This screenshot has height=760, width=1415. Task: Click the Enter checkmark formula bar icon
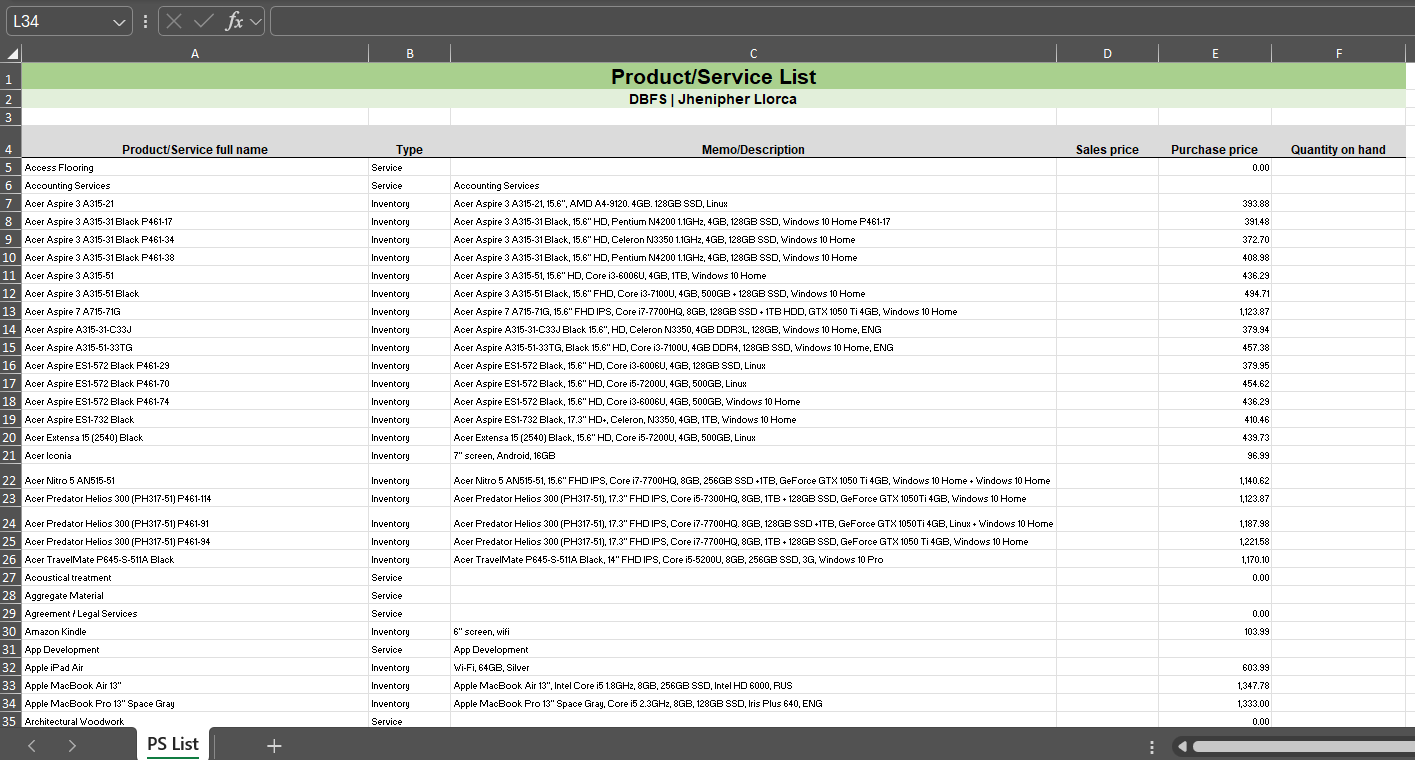pyautogui.click(x=204, y=21)
